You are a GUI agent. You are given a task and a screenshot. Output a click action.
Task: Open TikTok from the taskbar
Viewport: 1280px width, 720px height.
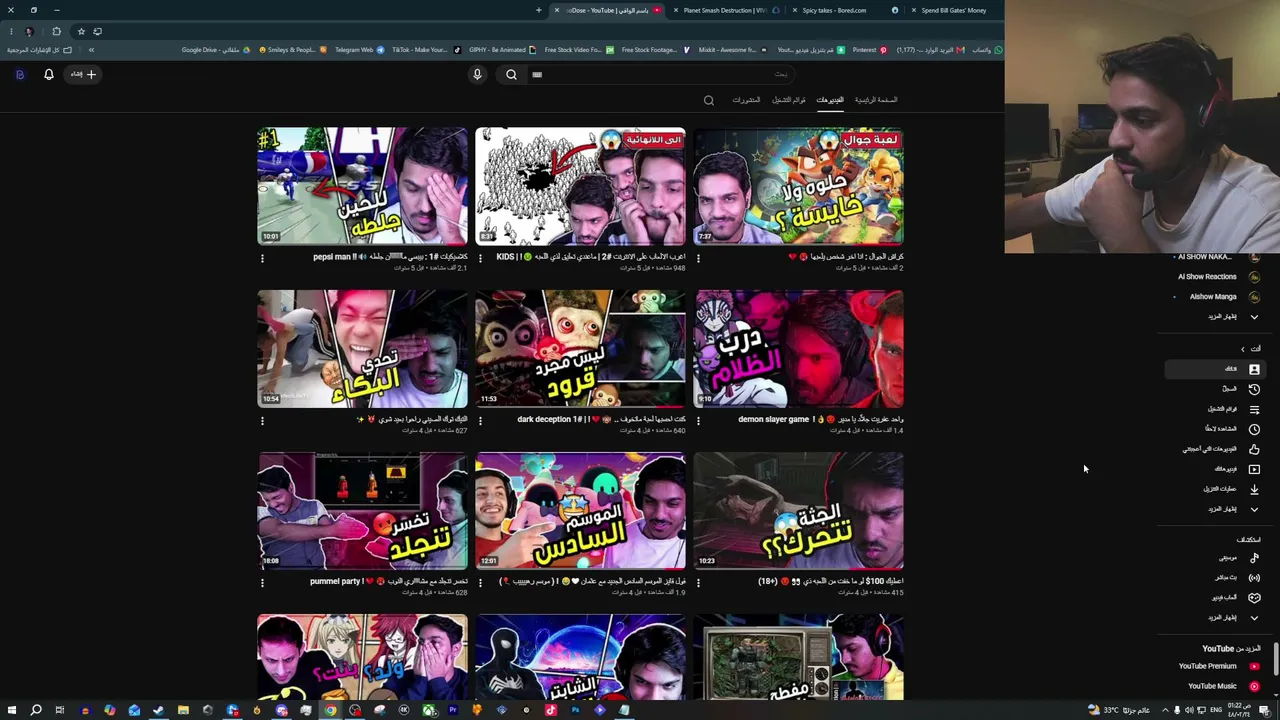click(x=550, y=710)
